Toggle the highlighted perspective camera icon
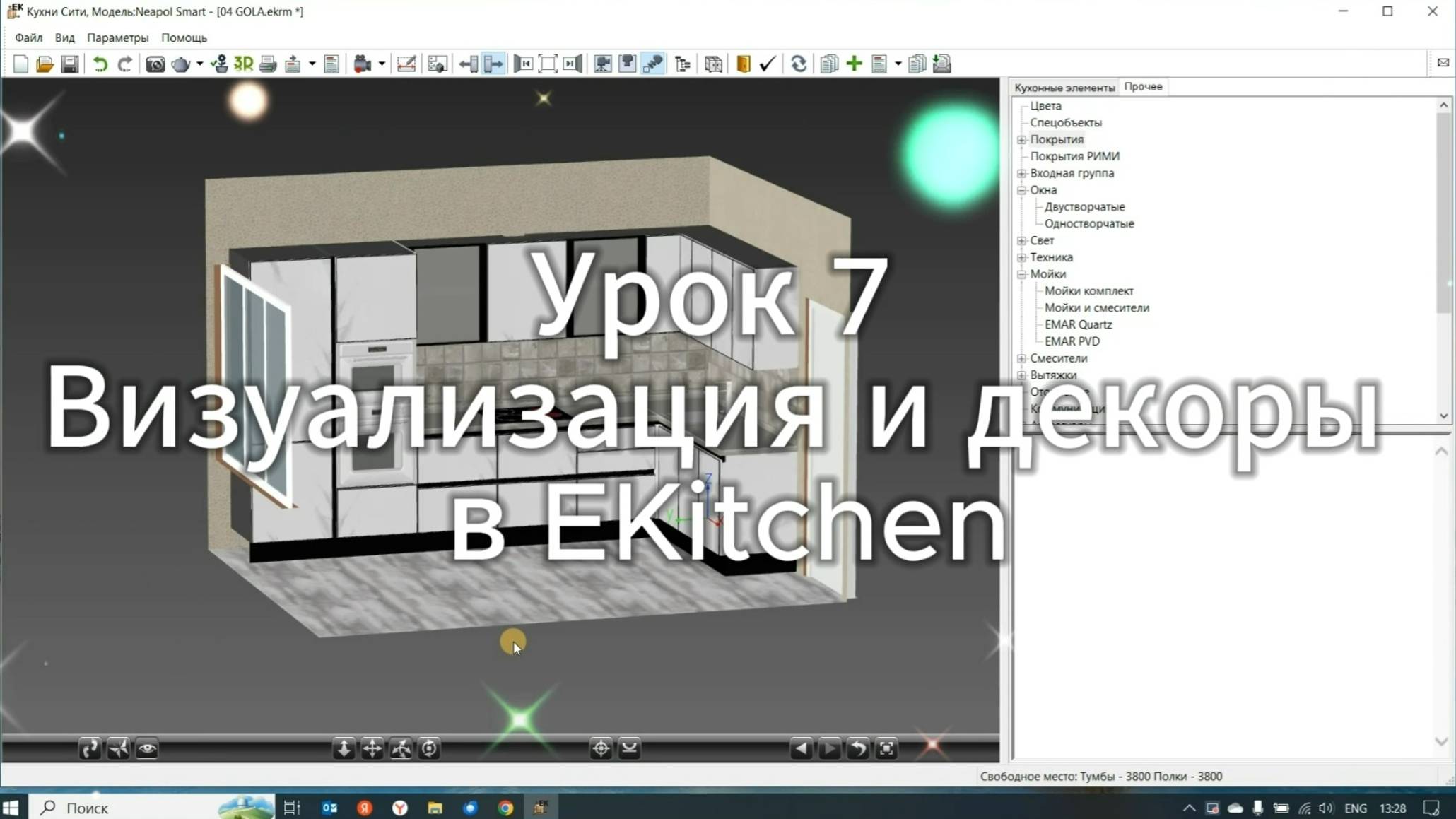This screenshot has height=819, width=1456. click(x=653, y=64)
